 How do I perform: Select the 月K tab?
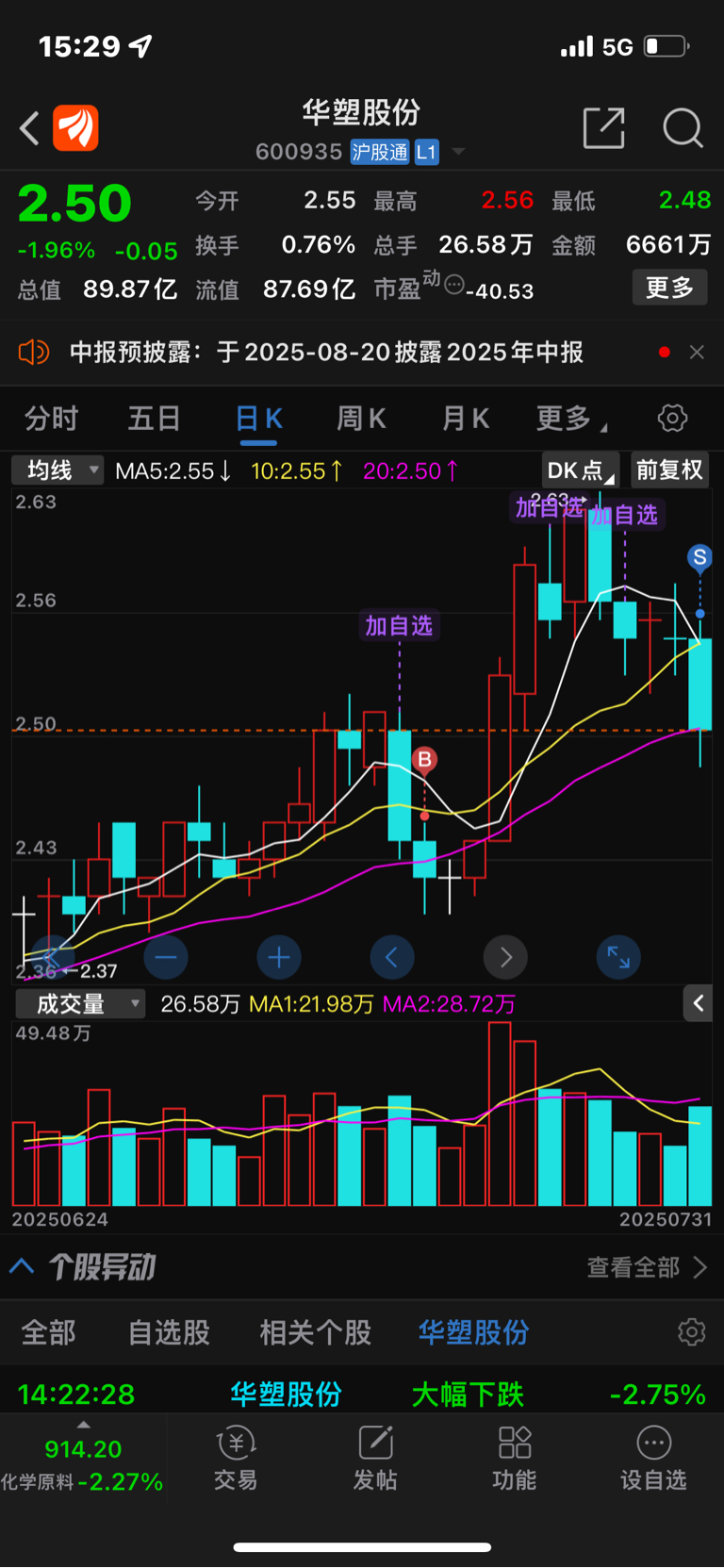(x=466, y=418)
